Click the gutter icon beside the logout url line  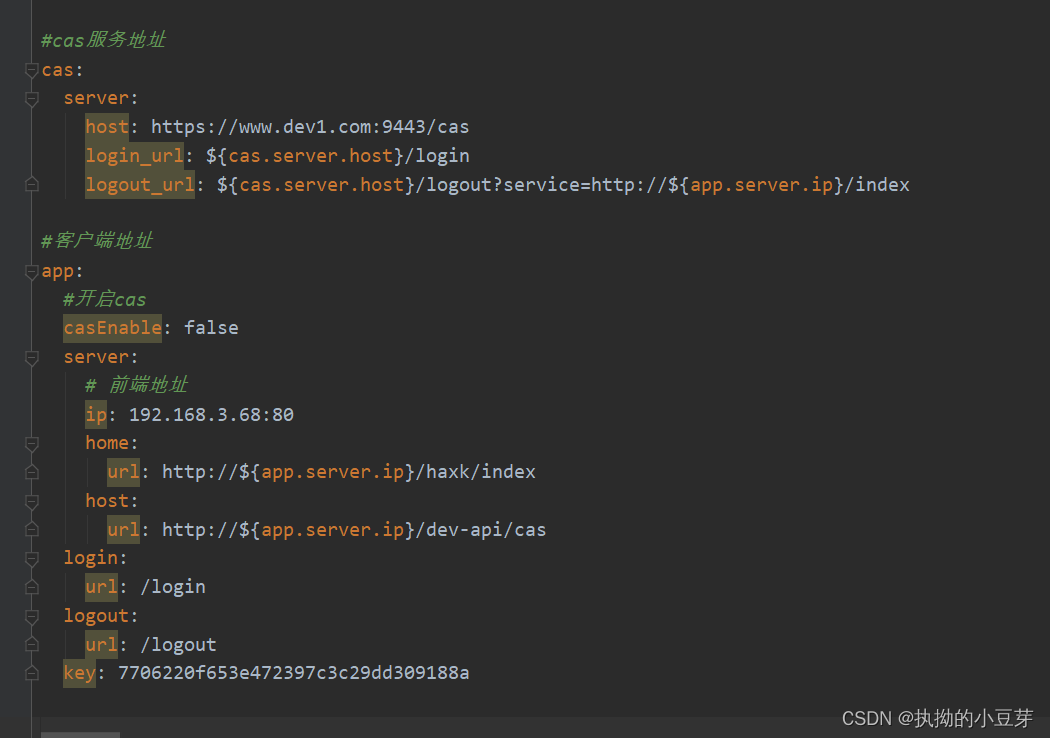pyautogui.click(x=31, y=644)
